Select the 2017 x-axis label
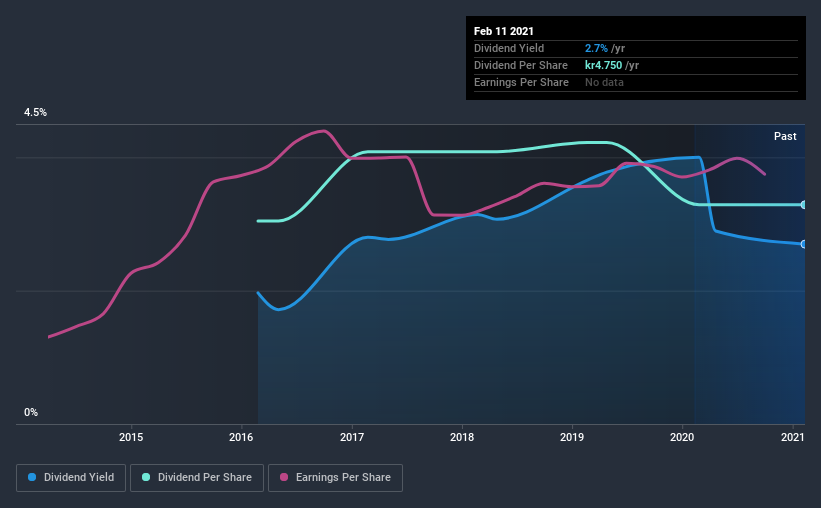Image resolution: width=821 pixels, height=508 pixels. click(x=352, y=437)
